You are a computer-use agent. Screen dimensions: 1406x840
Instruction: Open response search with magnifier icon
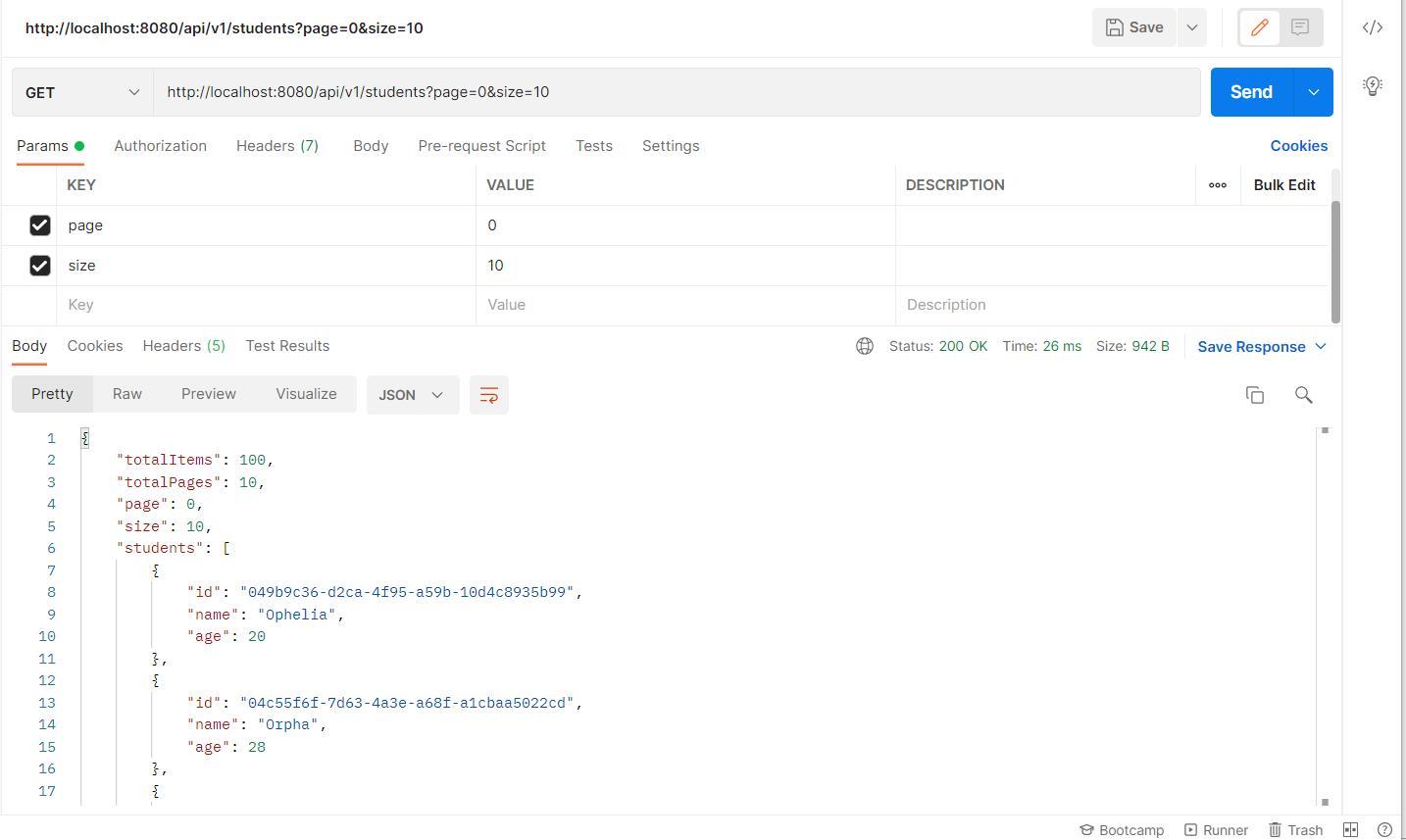coord(1303,394)
